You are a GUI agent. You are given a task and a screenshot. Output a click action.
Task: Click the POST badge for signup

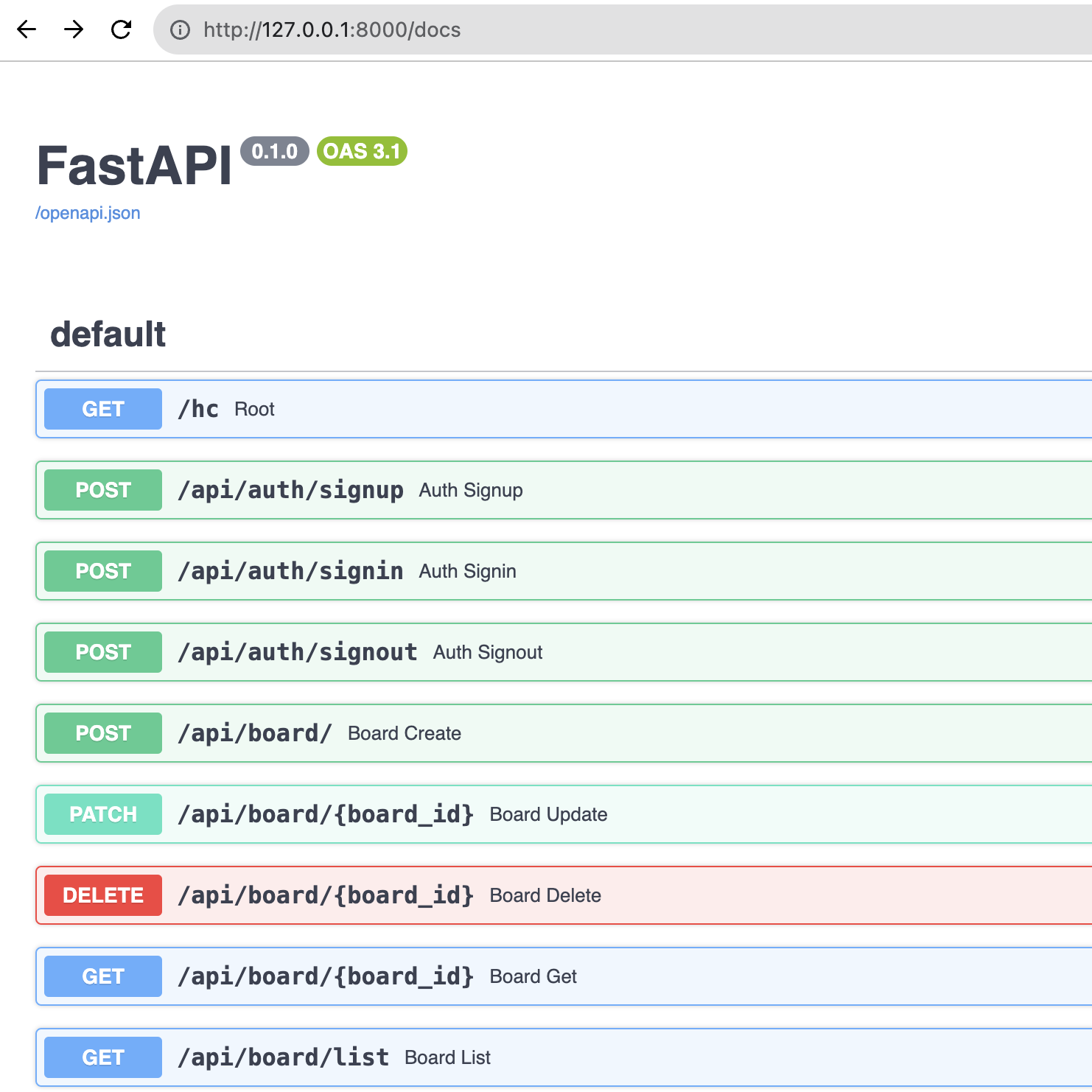click(x=103, y=490)
